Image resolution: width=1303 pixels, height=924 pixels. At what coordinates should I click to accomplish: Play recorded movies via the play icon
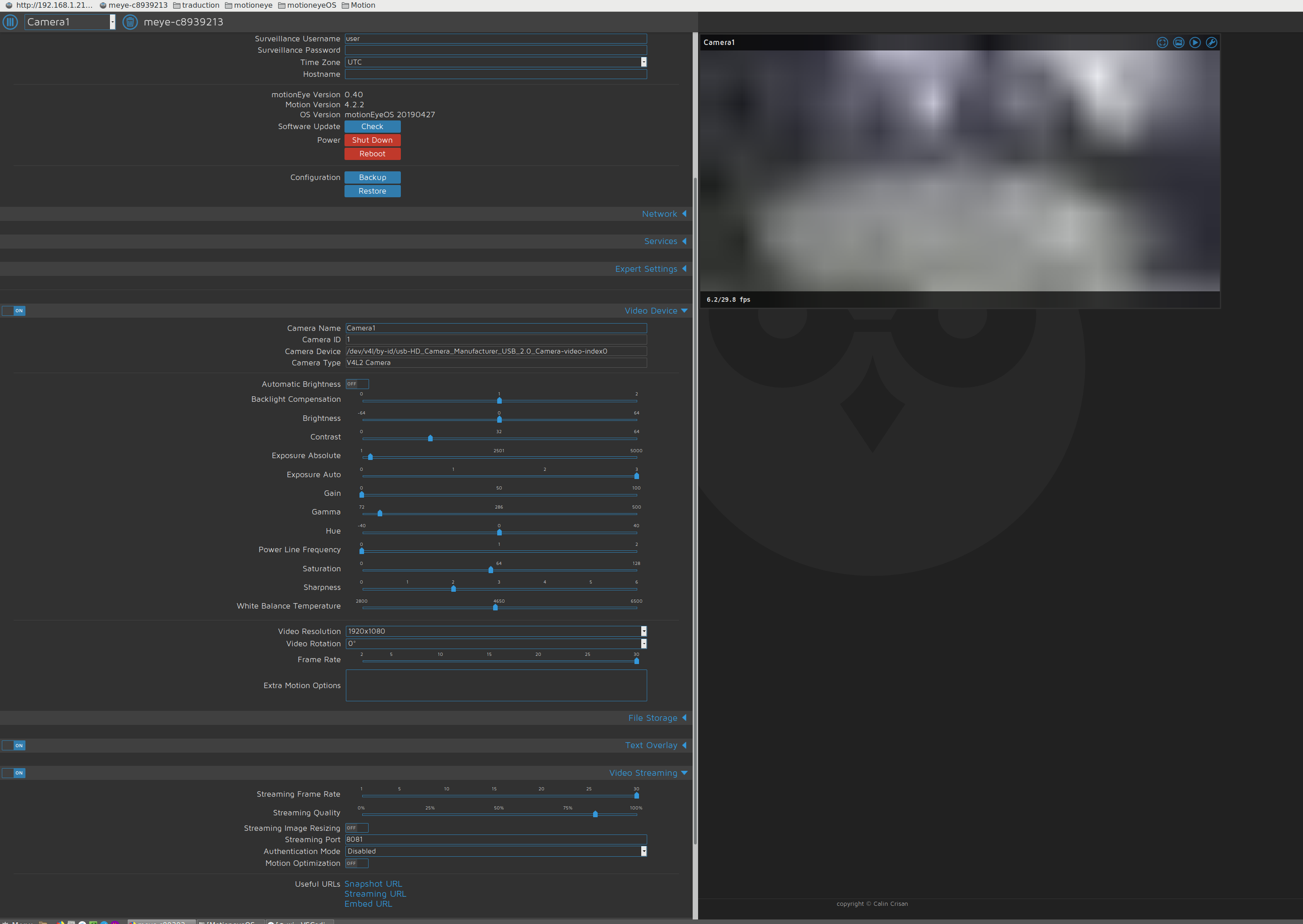1195,43
